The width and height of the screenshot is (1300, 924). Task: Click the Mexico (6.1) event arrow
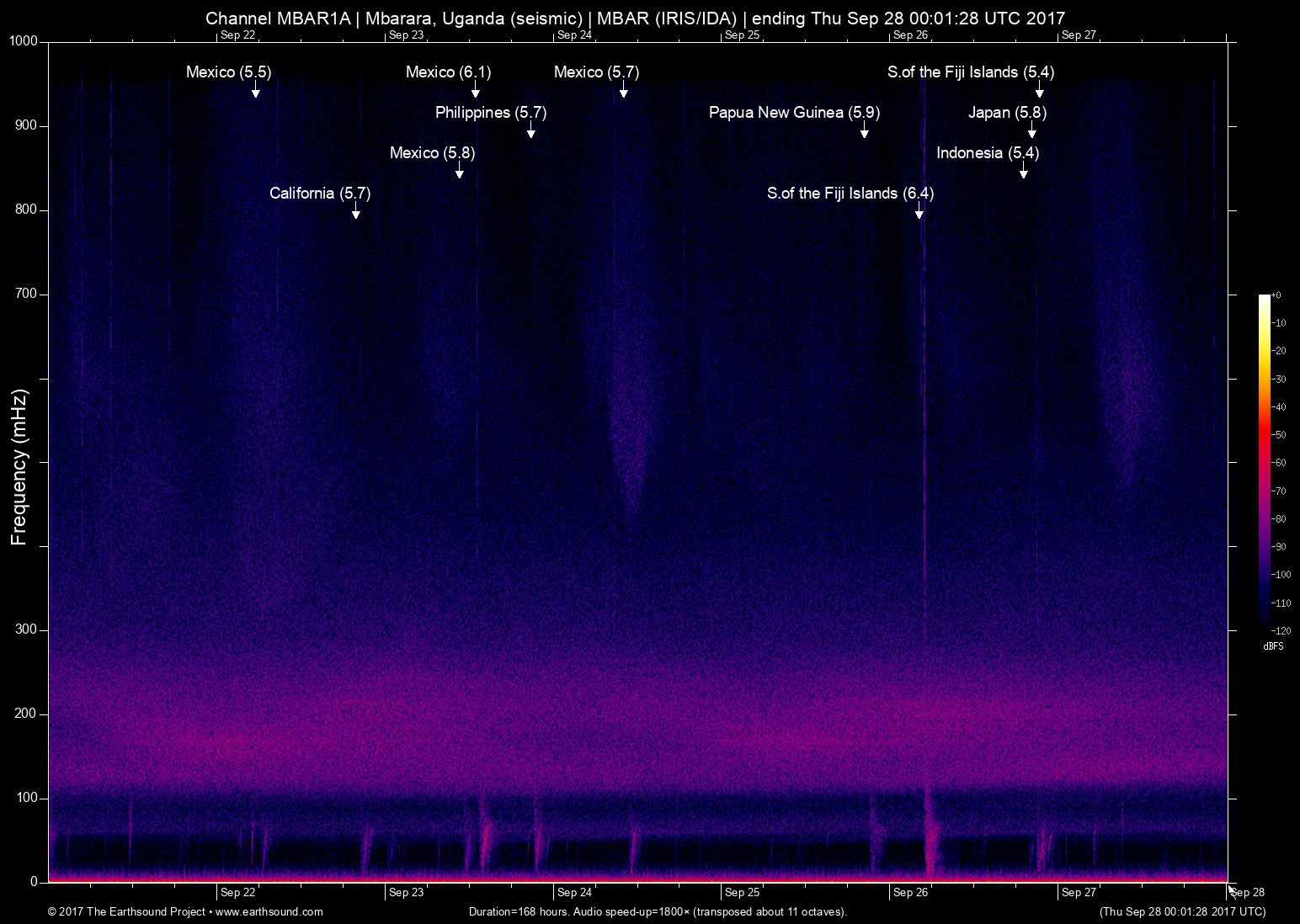pyautogui.click(x=447, y=72)
